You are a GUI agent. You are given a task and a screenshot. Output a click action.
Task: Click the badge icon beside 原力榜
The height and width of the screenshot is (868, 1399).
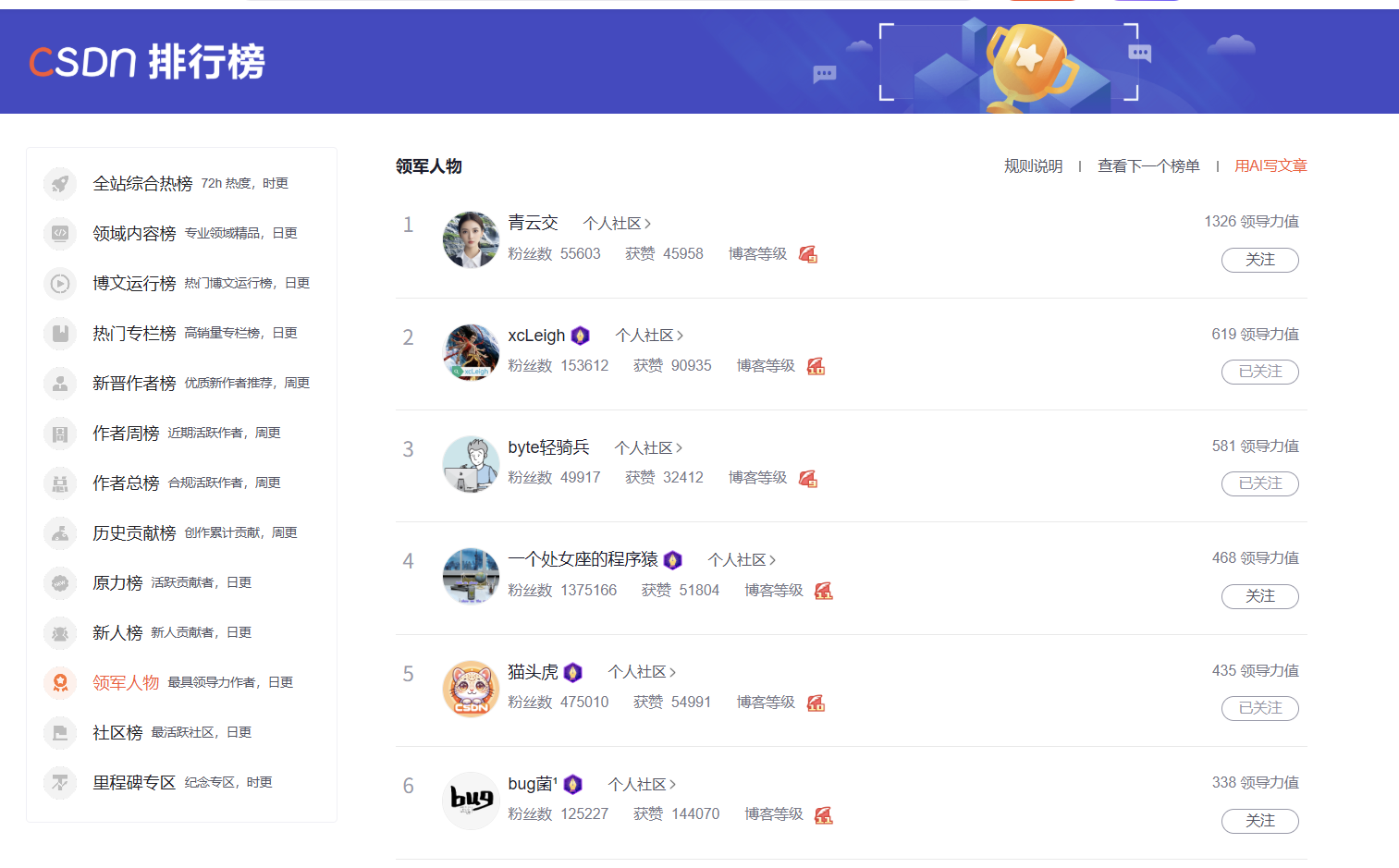(x=60, y=582)
